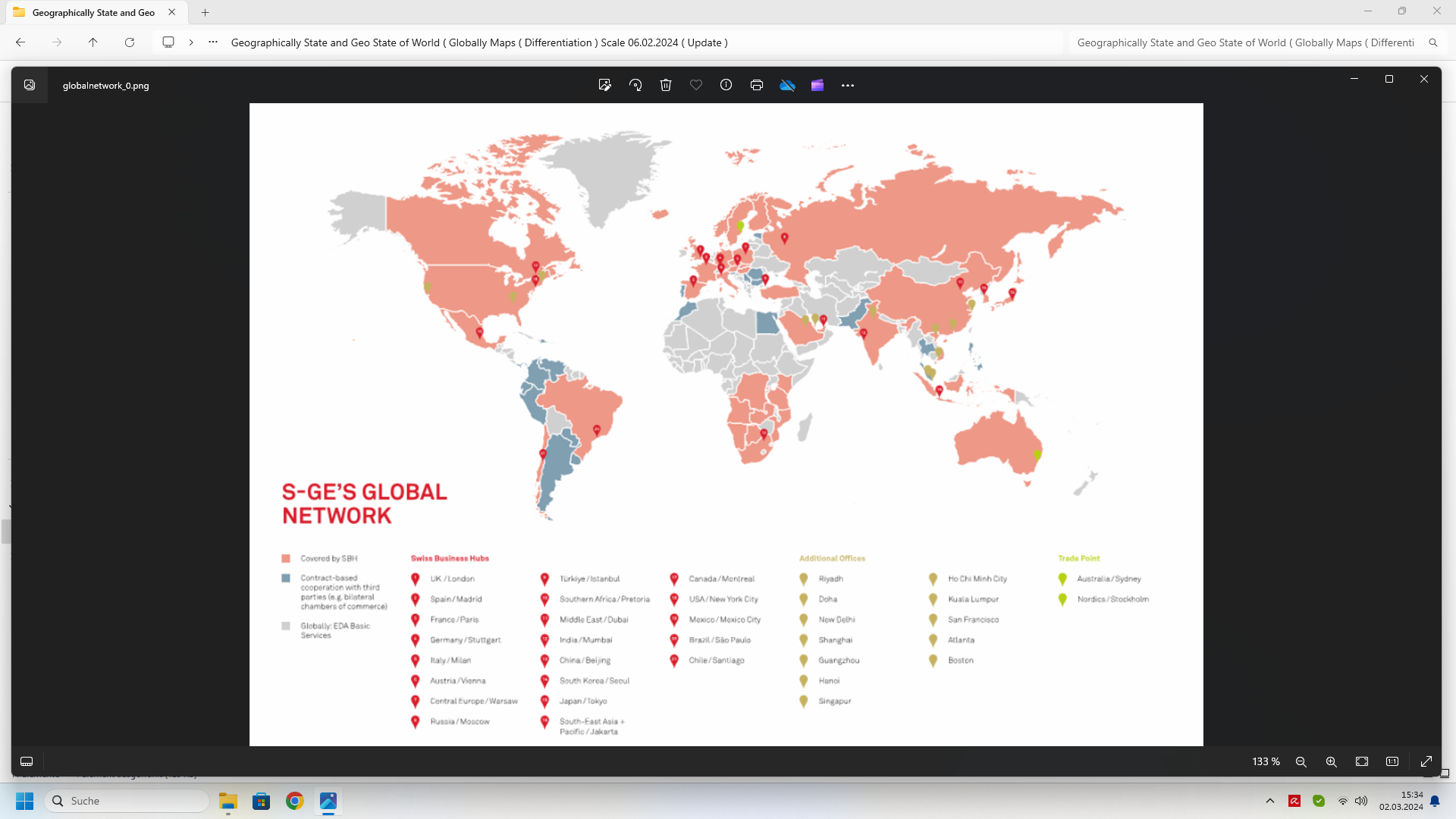The width and height of the screenshot is (1456, 819).
Task: Click the Nordics / Stockholm legend entry
Action: 1112,599
